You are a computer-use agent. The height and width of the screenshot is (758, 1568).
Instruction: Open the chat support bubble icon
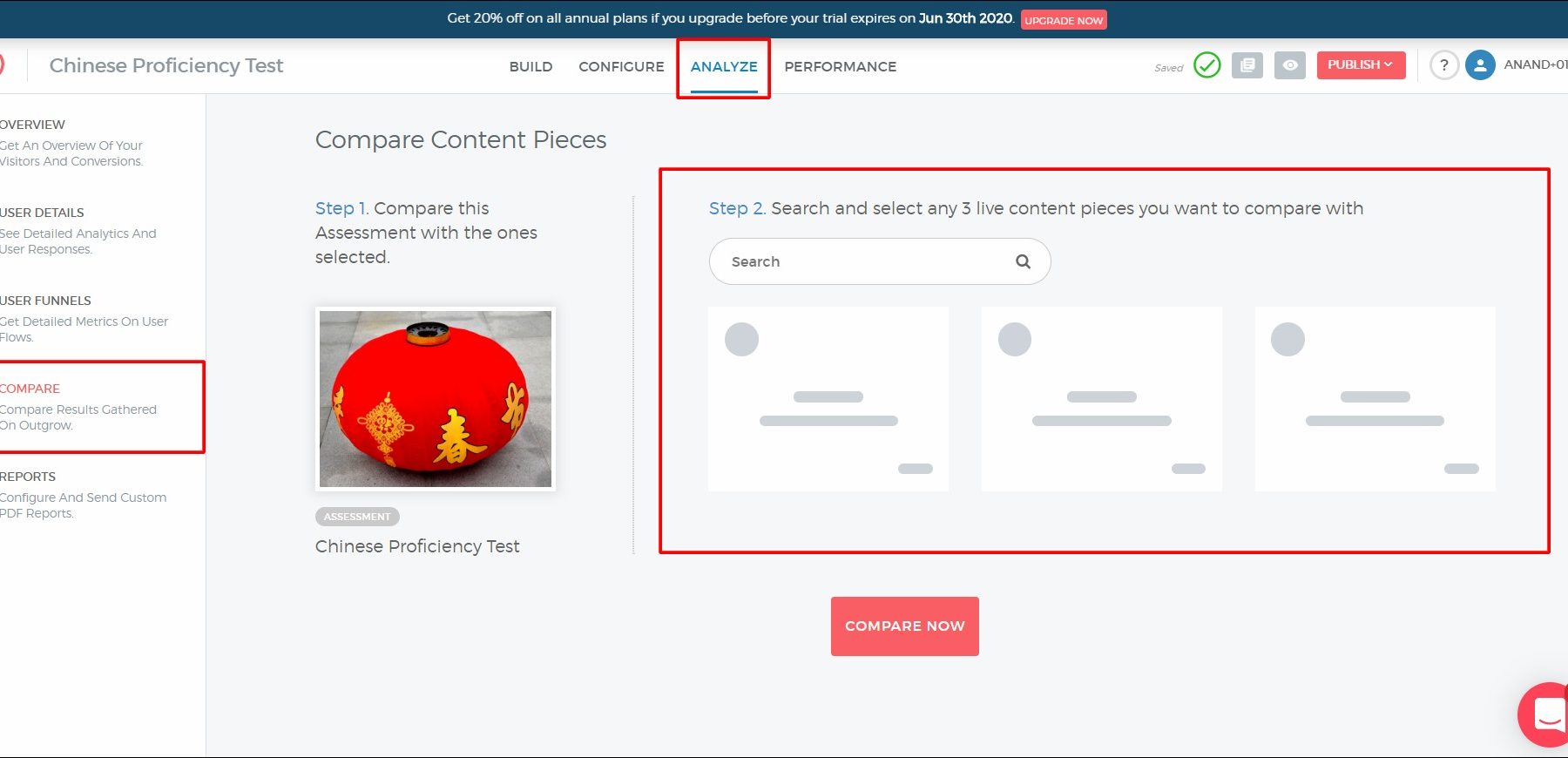tap(1547, 714)
